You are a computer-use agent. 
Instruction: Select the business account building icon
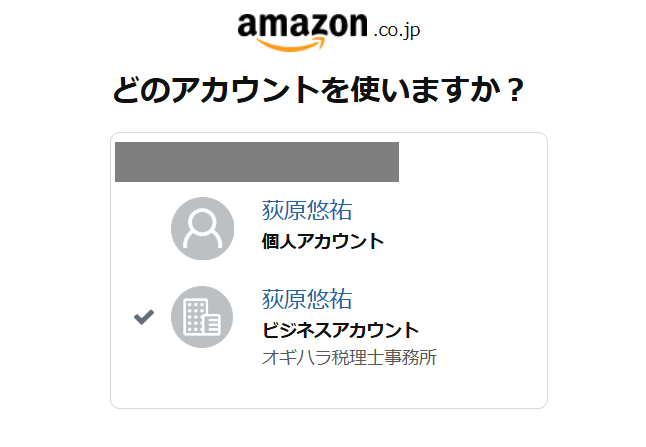[202, 317]
